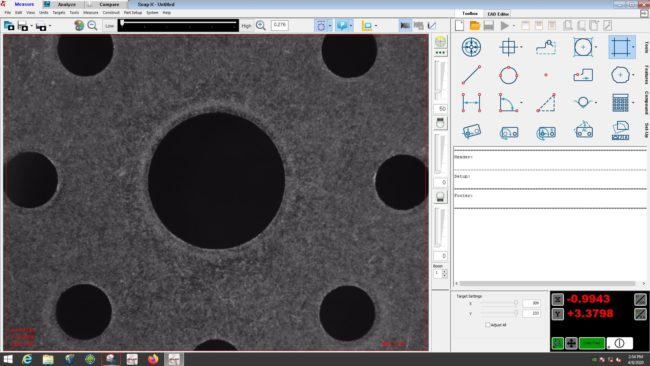Expand the run program dropdown arrow

tap(514, 26)
